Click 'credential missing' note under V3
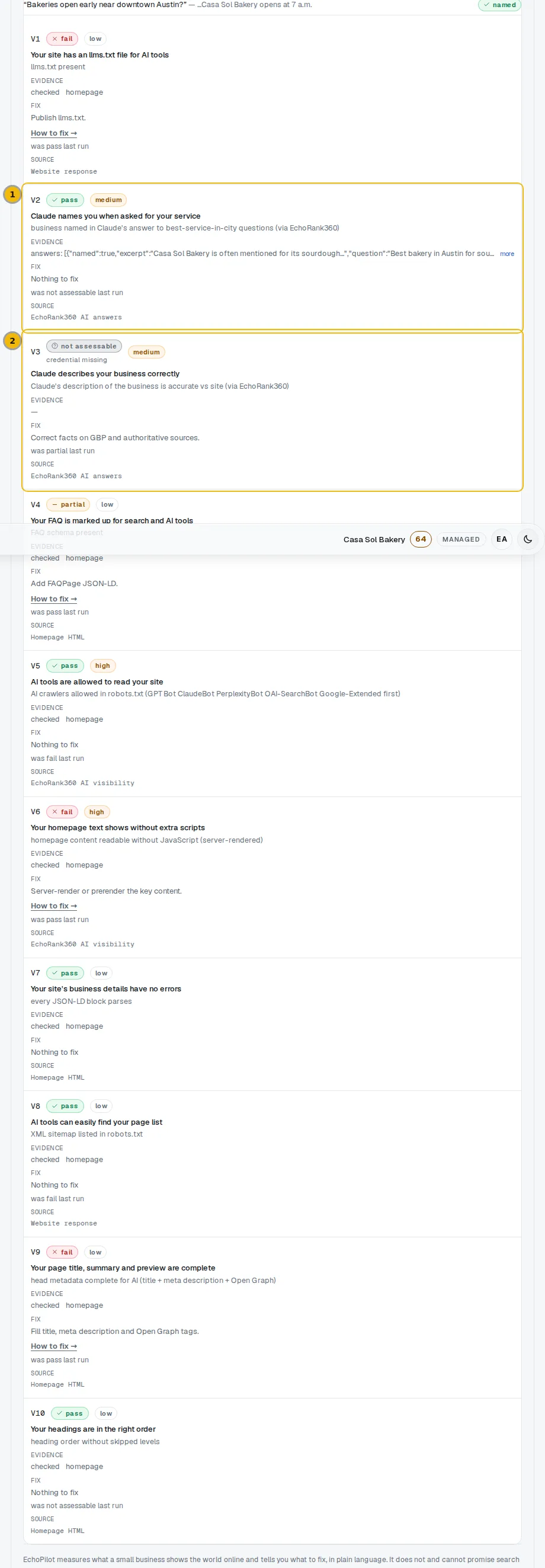The image size is (545, 1568). [x=76, y=360]
